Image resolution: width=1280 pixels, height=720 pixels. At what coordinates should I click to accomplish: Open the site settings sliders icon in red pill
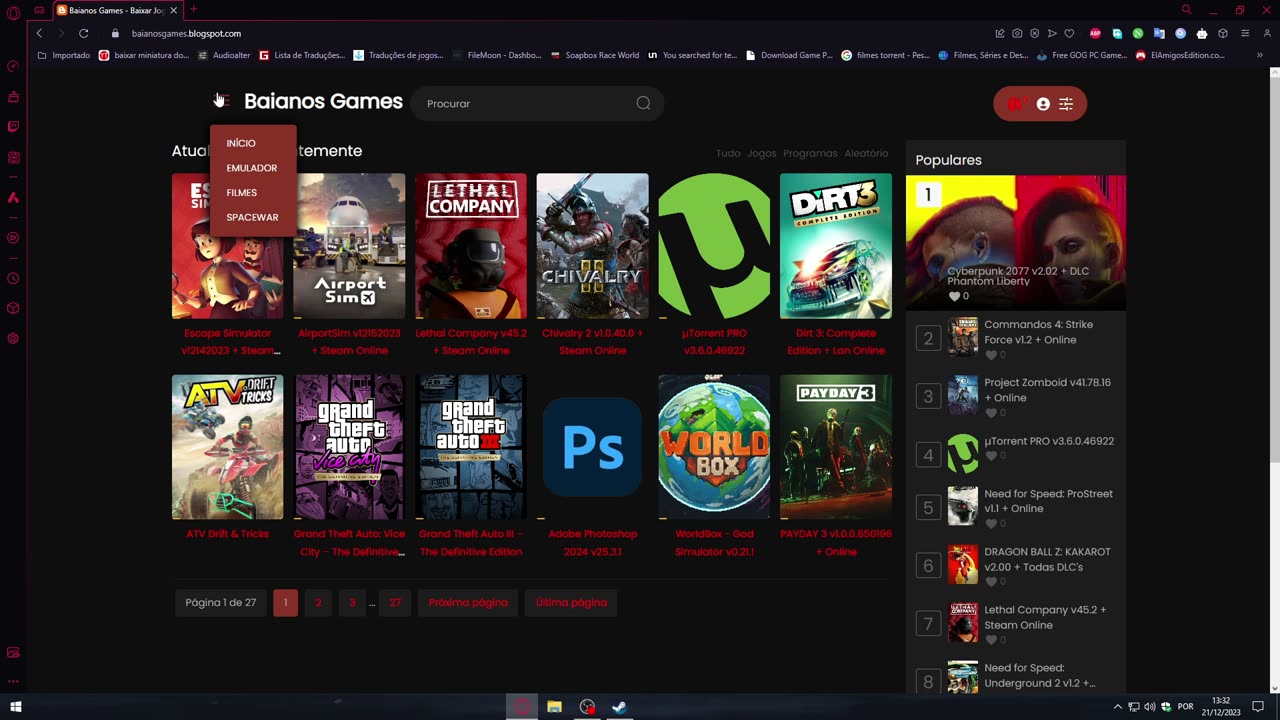coord(1066,104)
